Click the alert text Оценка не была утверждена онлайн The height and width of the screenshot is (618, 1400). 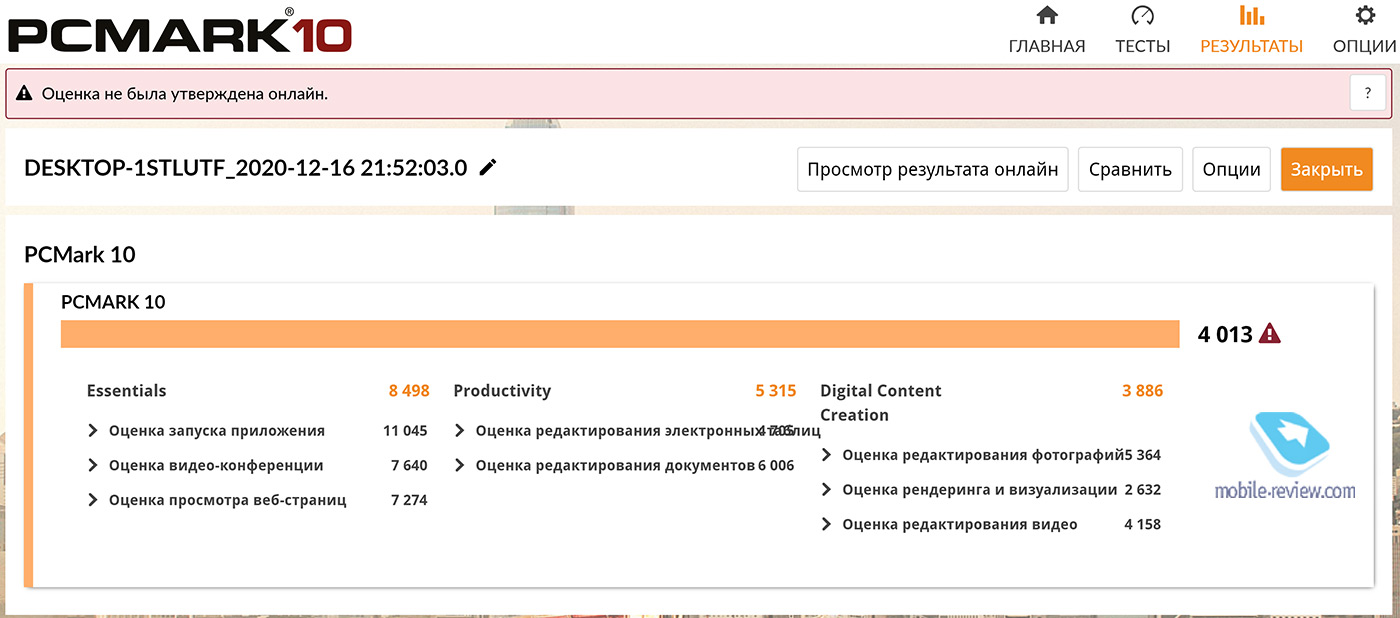[185, 94]
